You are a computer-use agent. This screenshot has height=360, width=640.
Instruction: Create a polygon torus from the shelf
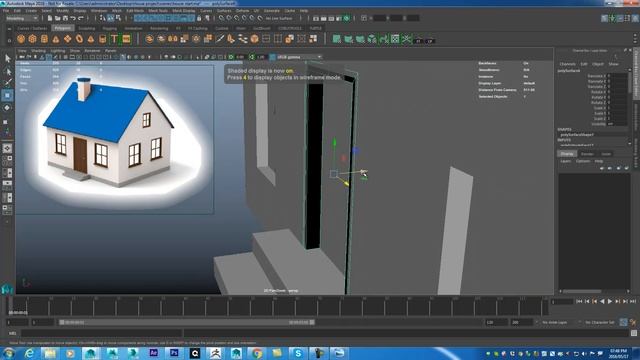point(79,39)
